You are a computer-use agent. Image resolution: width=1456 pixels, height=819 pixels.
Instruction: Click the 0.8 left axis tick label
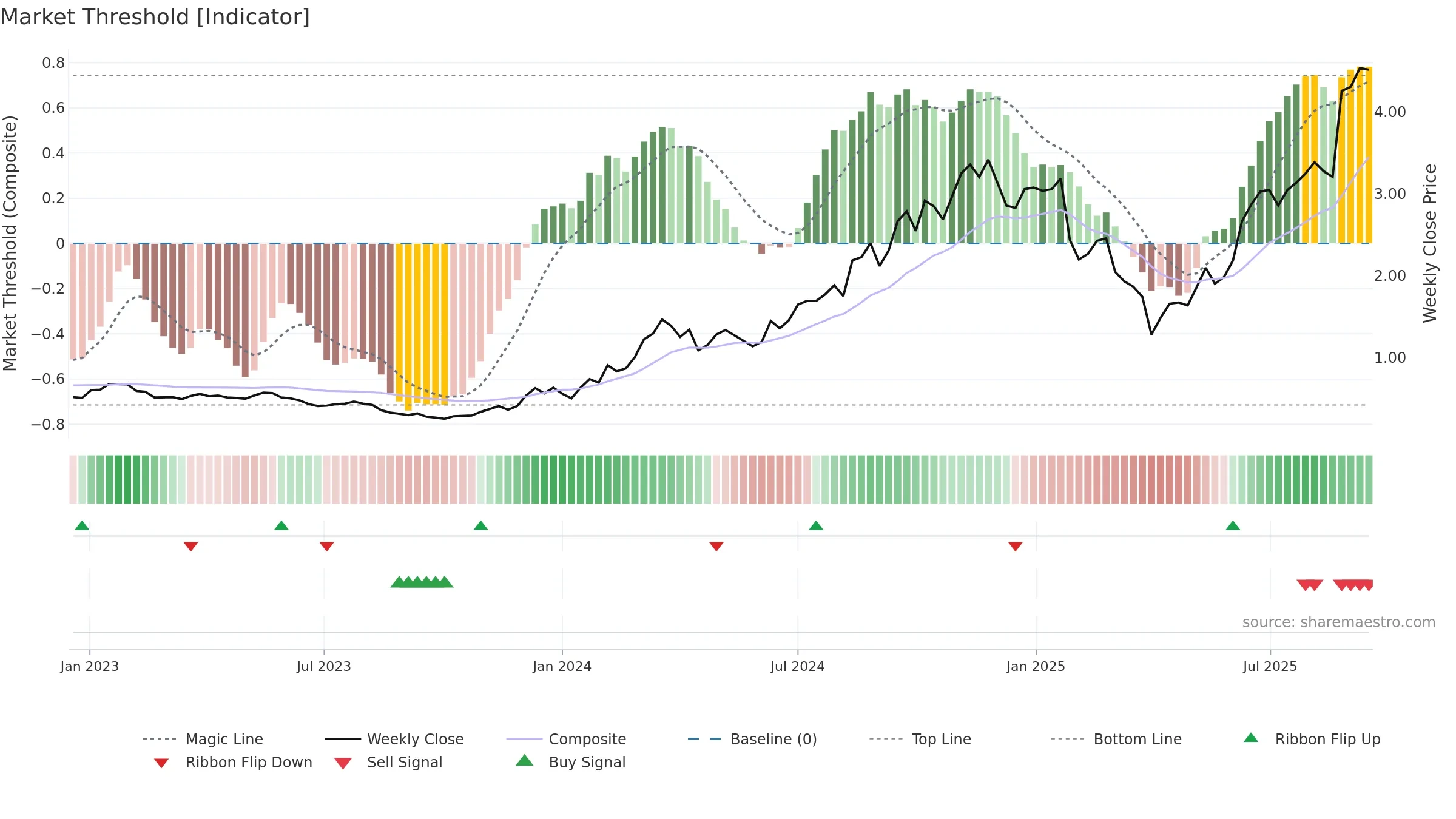pyautogui.click(x=53, y=63)
